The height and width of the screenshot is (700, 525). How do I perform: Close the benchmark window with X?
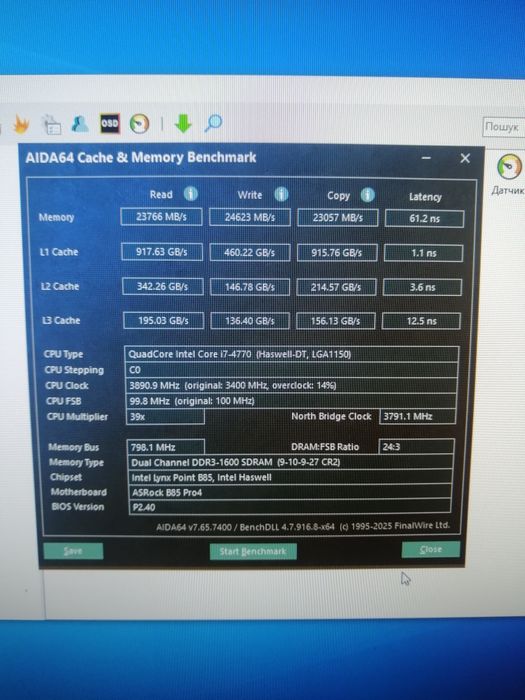pyautogui.click(x=465, y=158)
